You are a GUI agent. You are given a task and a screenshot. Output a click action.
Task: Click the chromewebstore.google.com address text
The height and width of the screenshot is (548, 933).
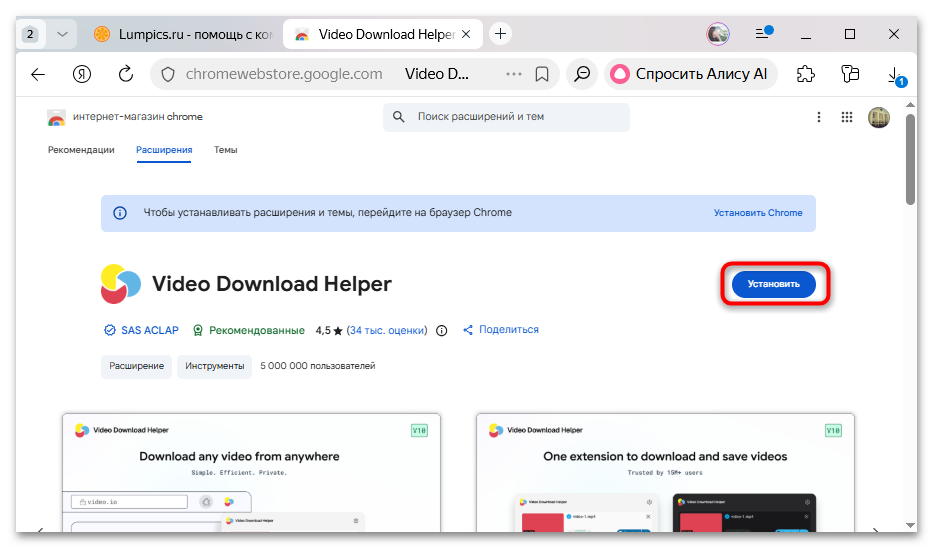click(284, 74)
